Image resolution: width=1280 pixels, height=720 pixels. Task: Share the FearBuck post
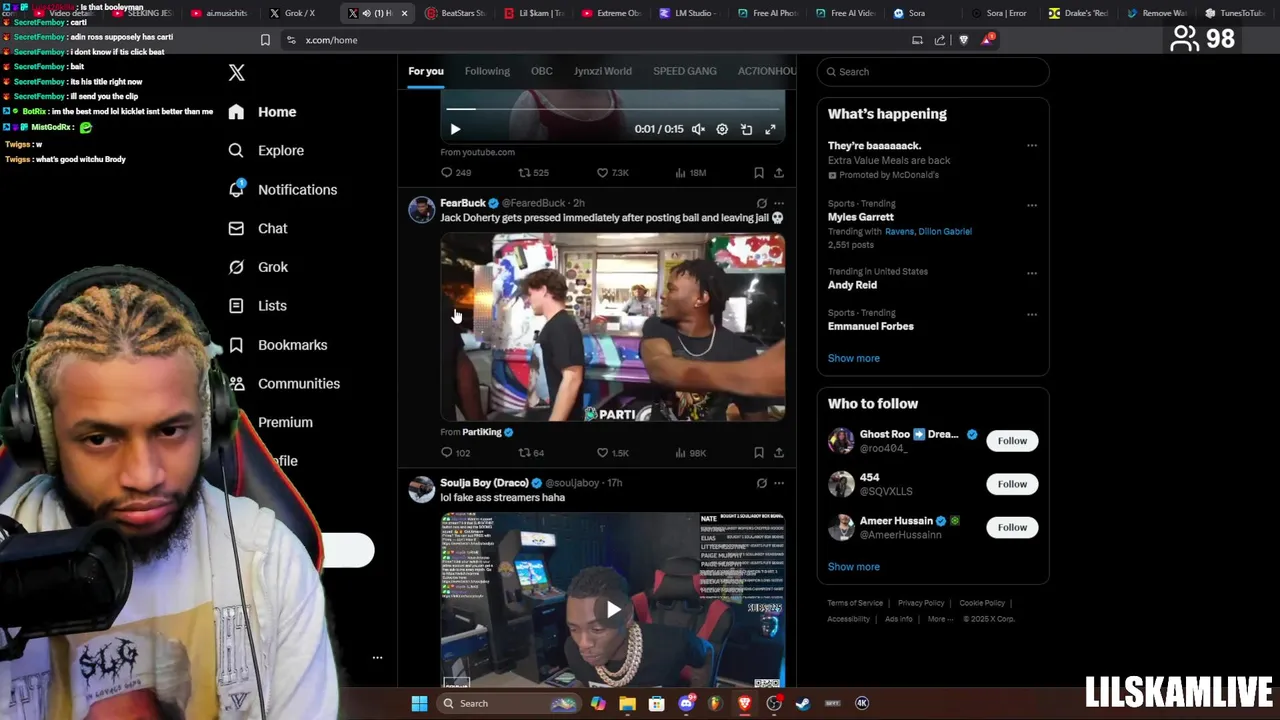[778, 452]
